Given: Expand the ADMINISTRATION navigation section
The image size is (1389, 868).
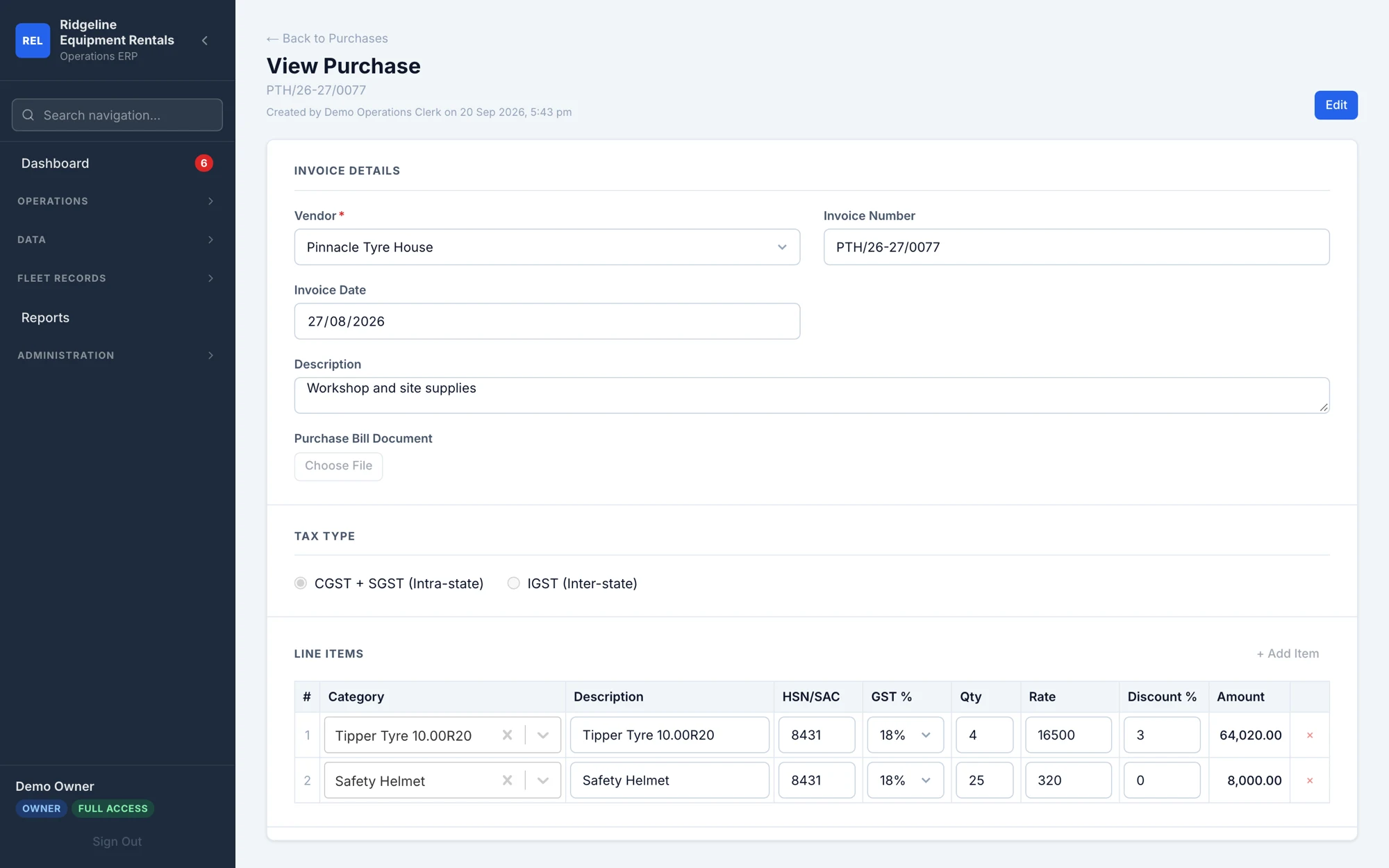Looking at the screenshot, I should pos(117,355).
